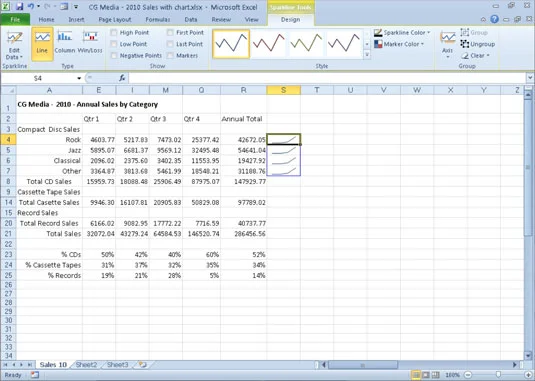This screenshot has height=381, width=535.
Task: Open the File tab
Action: (x=15, y=20)
